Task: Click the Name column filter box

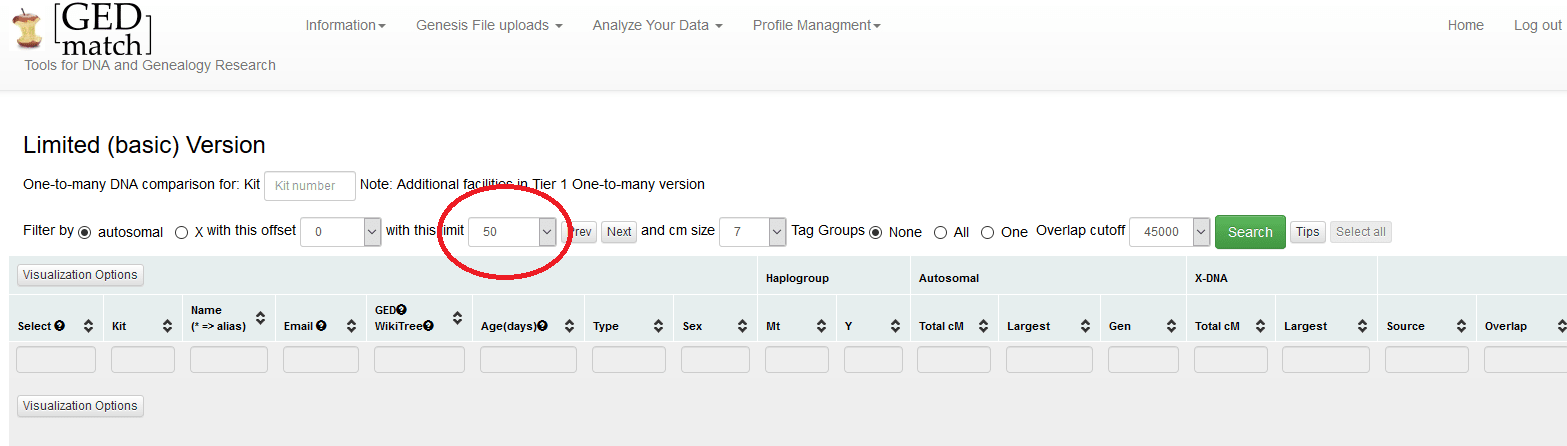Action: click(x=229, y=360)
